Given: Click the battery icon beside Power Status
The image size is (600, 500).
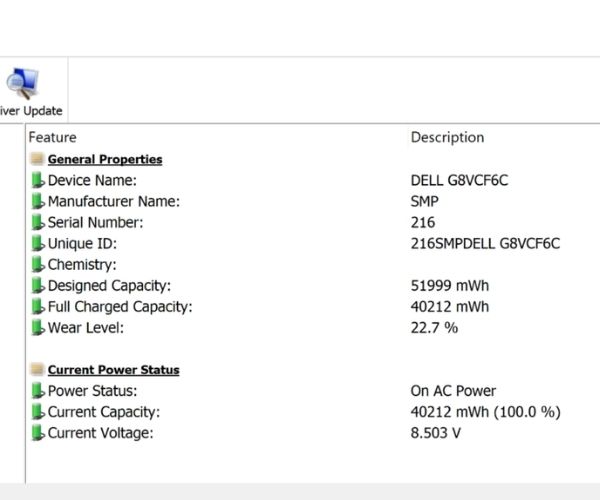Looking at the screenshot, I should (x=38, y=391).
